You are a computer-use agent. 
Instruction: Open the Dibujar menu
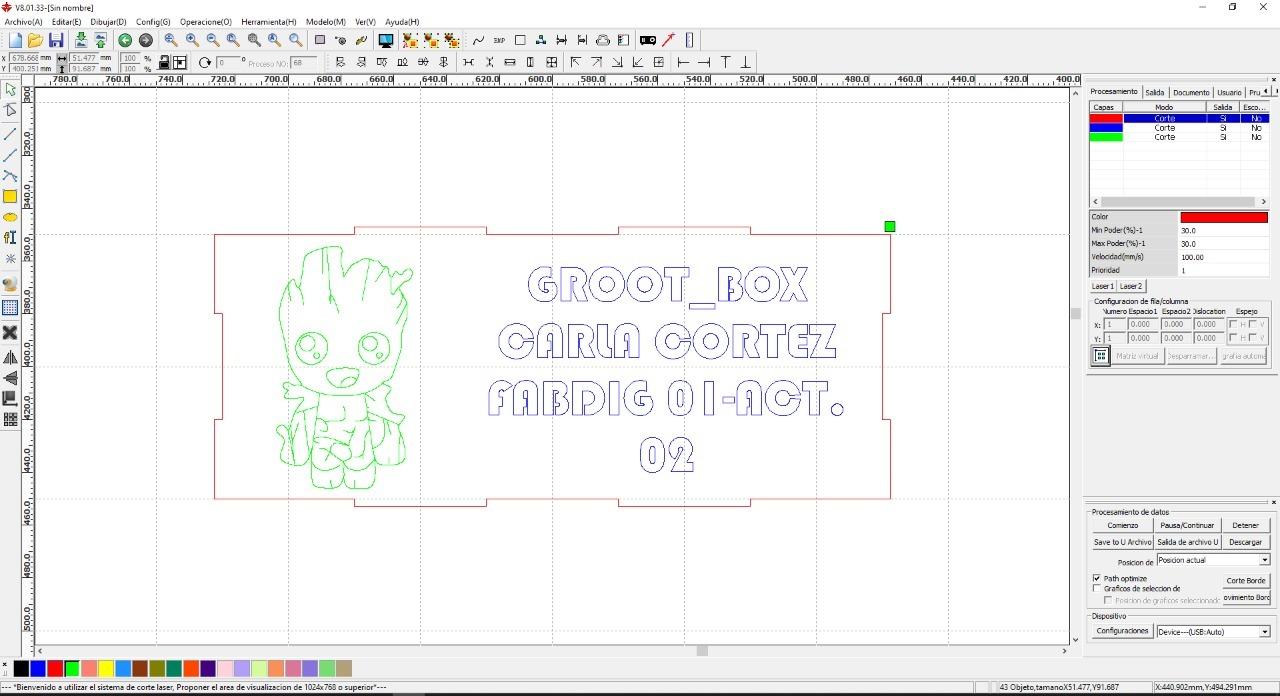click(x=108, y=21)
